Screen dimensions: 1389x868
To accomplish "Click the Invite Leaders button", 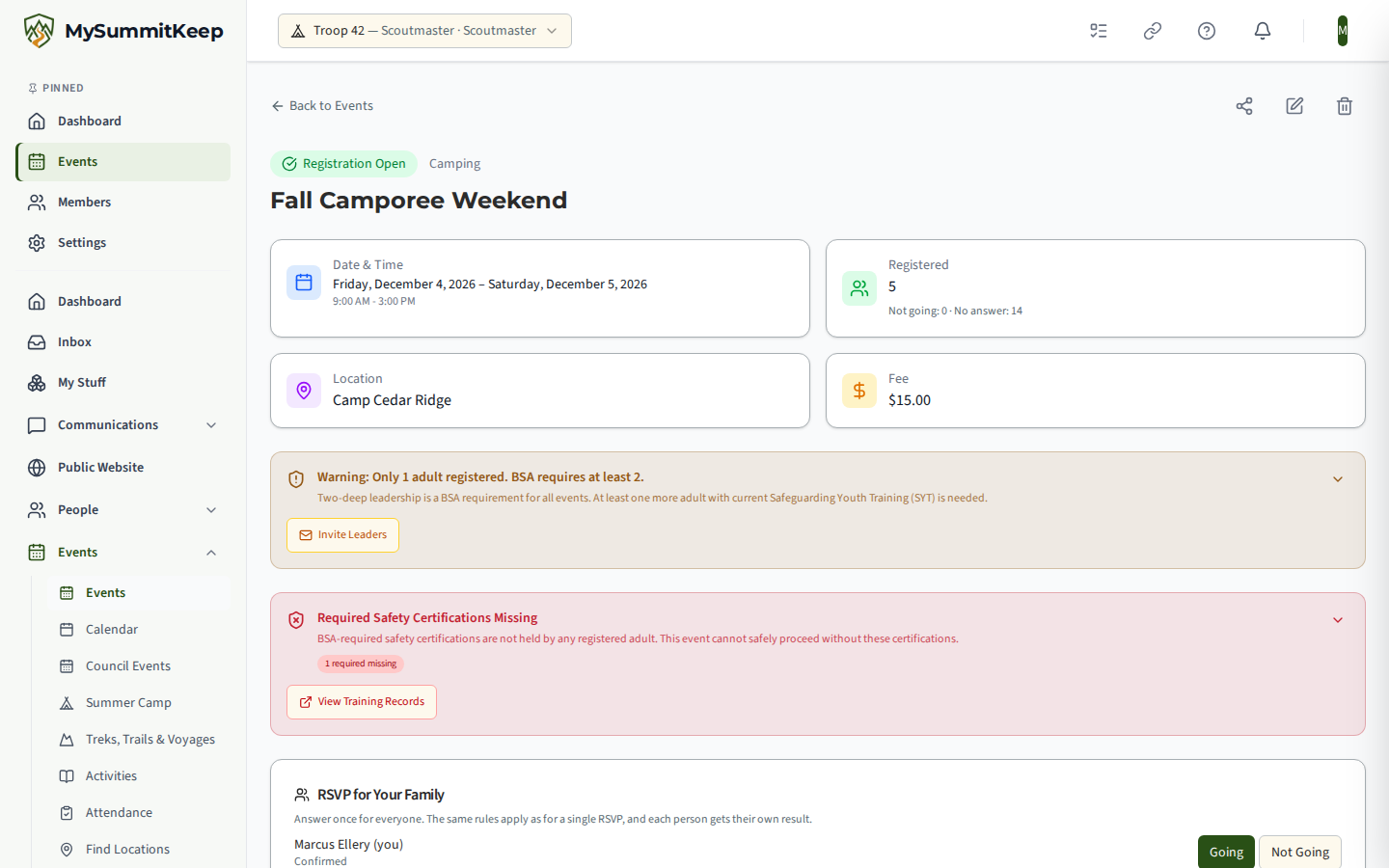I will point(342,535).
